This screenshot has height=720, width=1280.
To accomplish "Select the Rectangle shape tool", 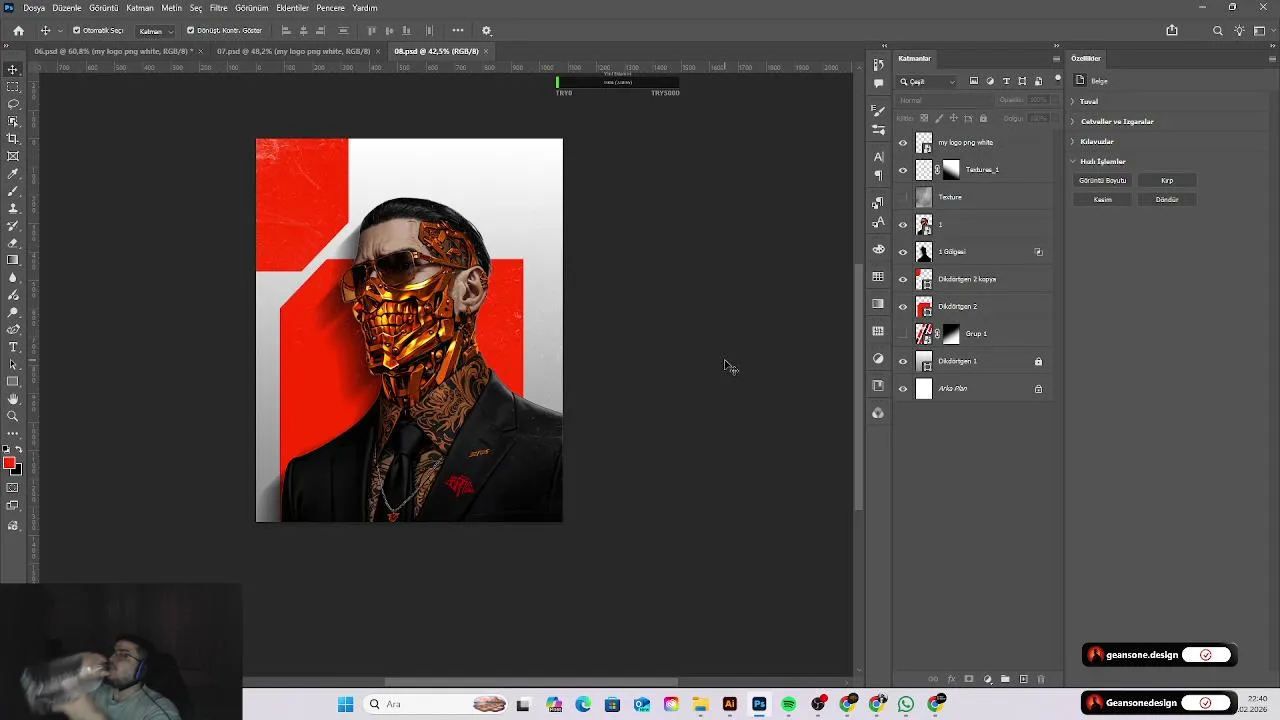I will coord(13,381).
